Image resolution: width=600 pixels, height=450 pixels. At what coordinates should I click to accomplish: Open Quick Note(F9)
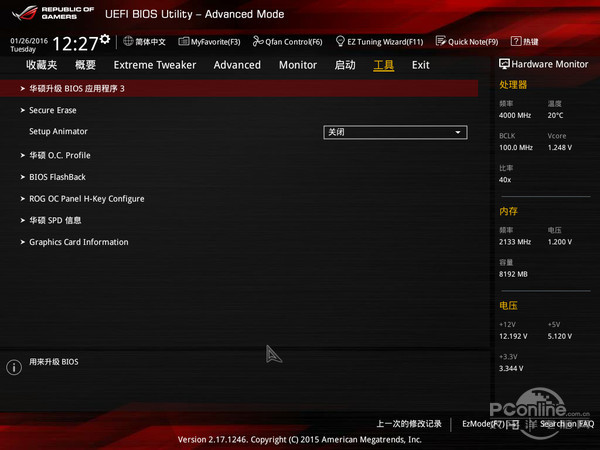tap(467, 42)
